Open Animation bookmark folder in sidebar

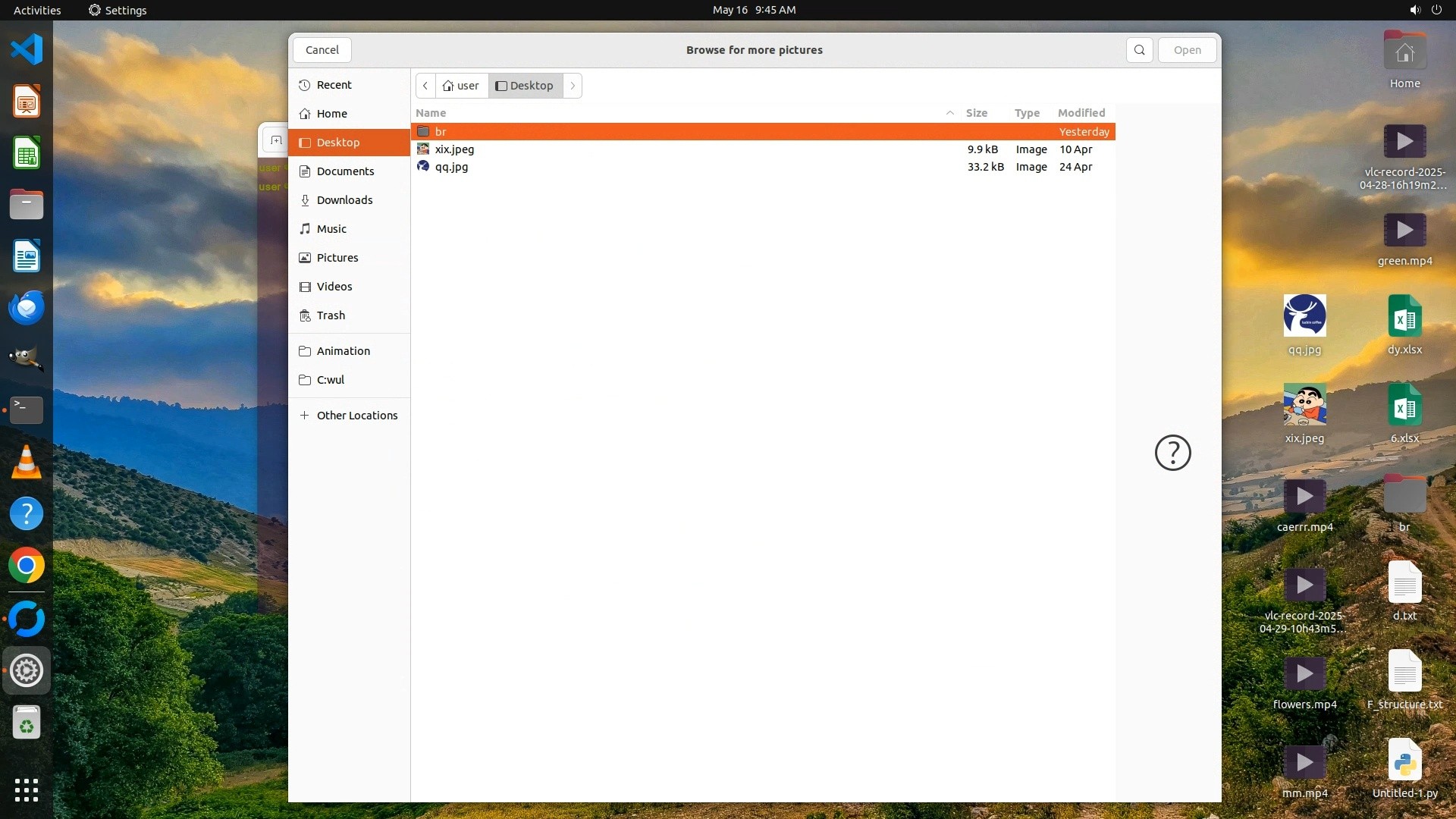point(343,351)
